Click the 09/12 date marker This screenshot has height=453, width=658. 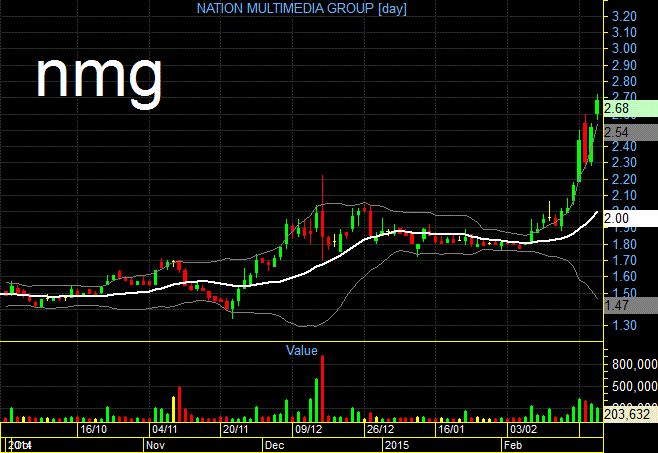(x=308, y=429)
